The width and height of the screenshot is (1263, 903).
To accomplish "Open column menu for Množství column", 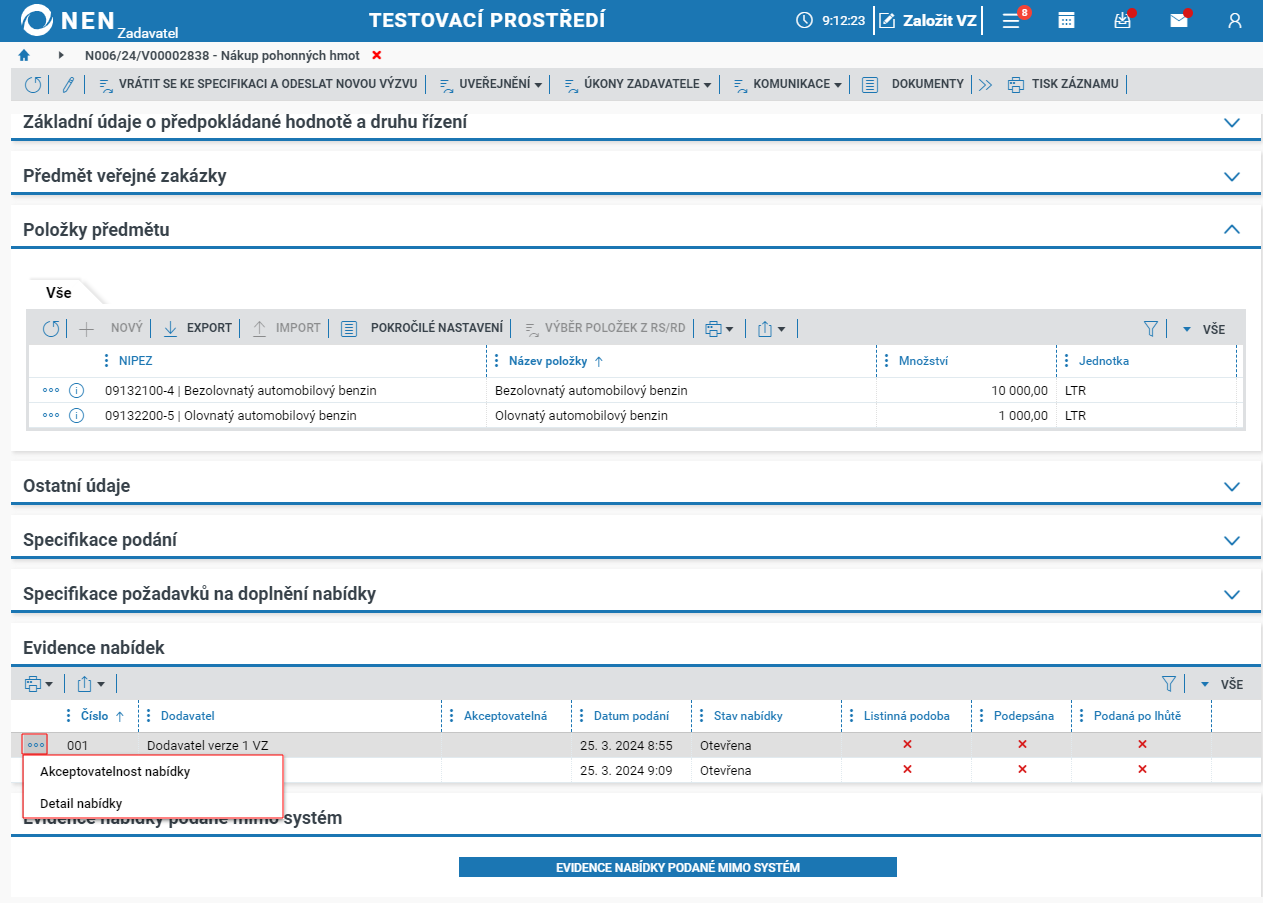I will (x=887, y=361).
